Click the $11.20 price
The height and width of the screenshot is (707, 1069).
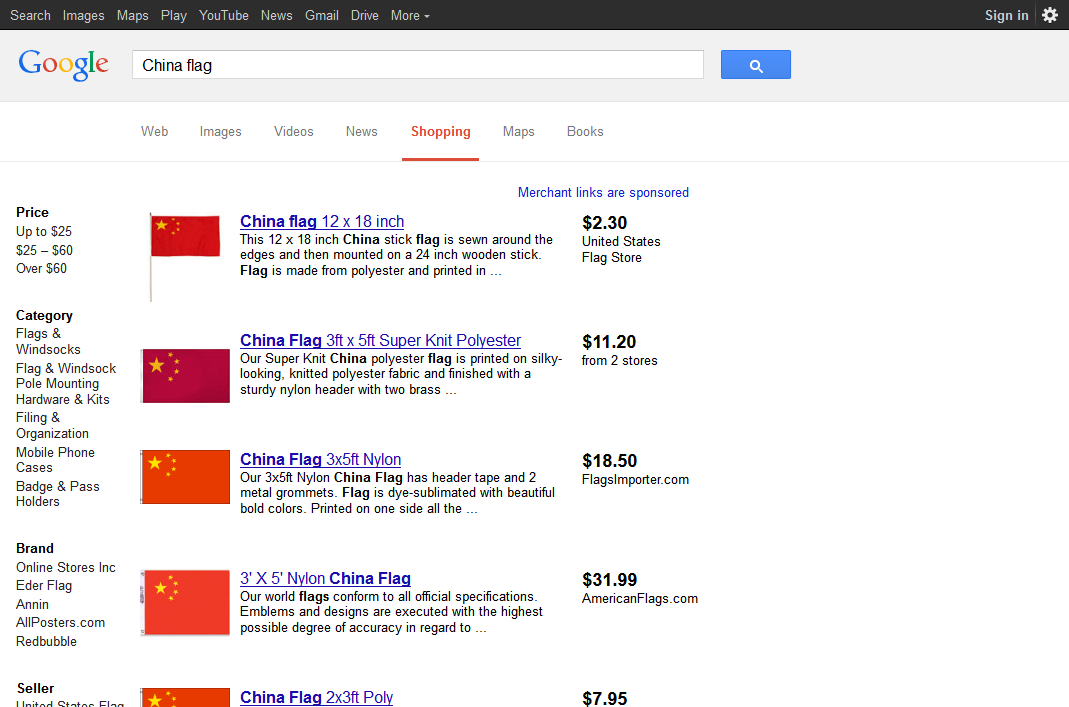tap(609, 342)
